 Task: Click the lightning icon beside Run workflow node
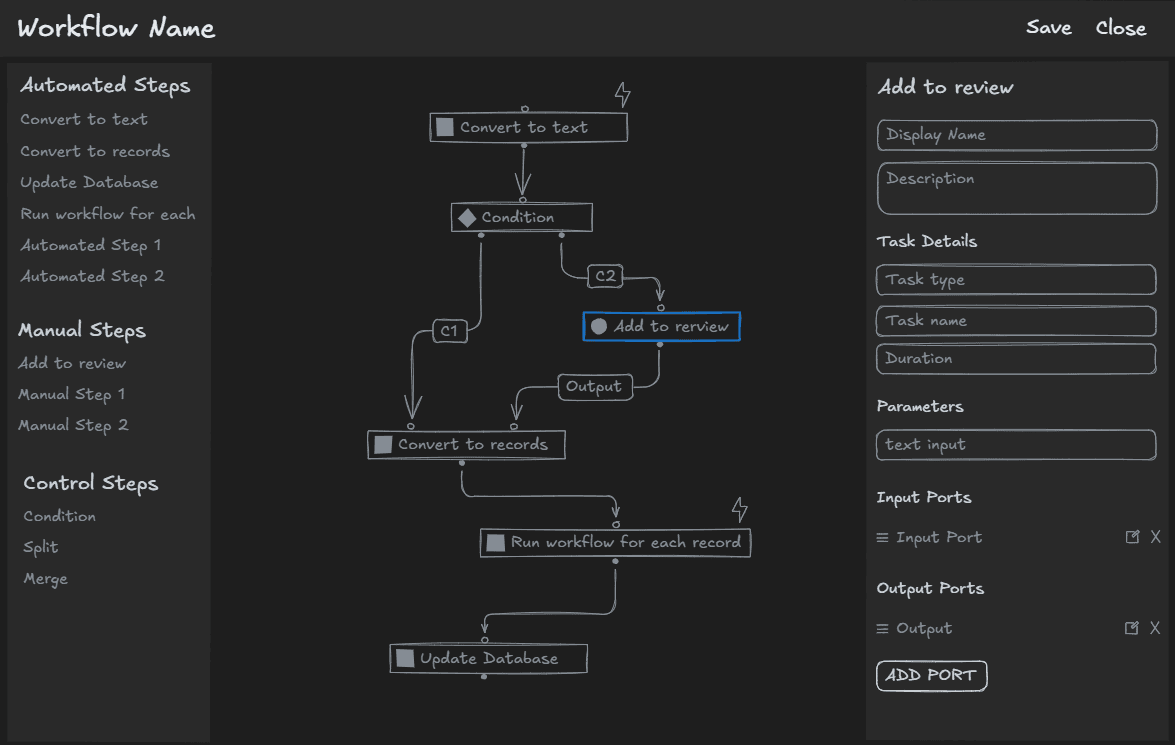tap(740, 509)
